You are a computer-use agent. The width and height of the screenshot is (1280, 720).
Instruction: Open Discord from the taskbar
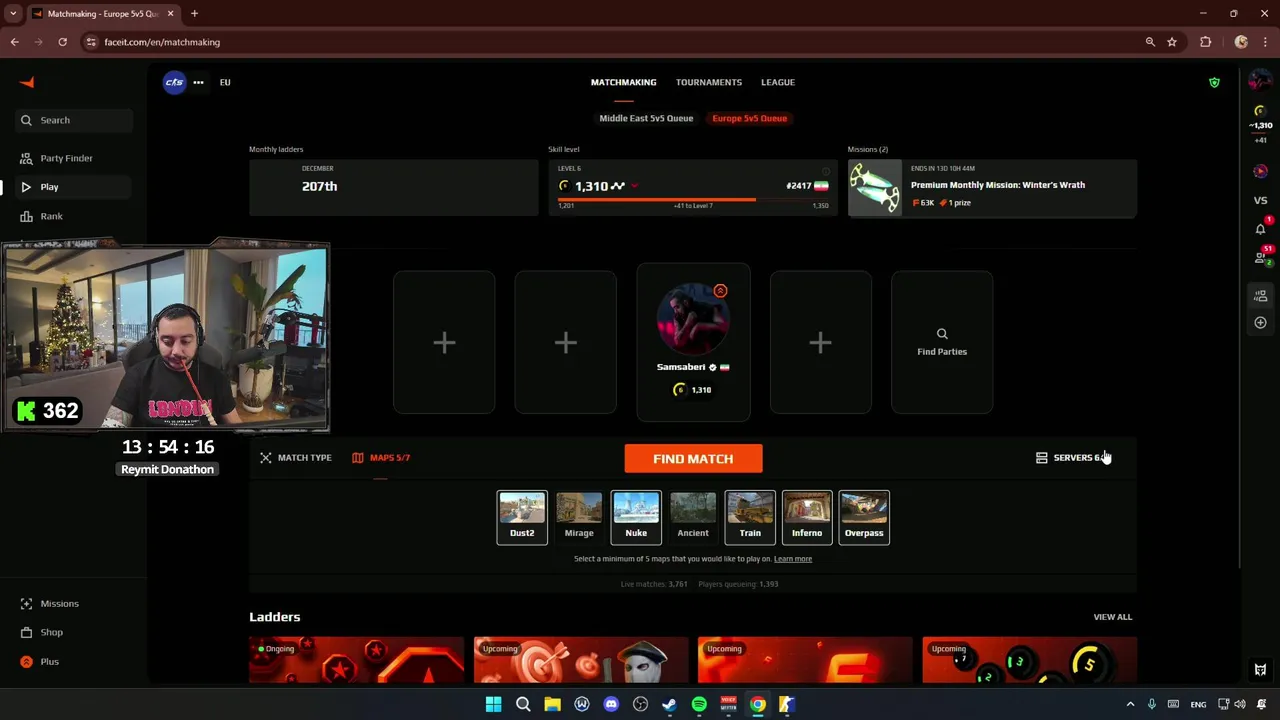point(611,704)
